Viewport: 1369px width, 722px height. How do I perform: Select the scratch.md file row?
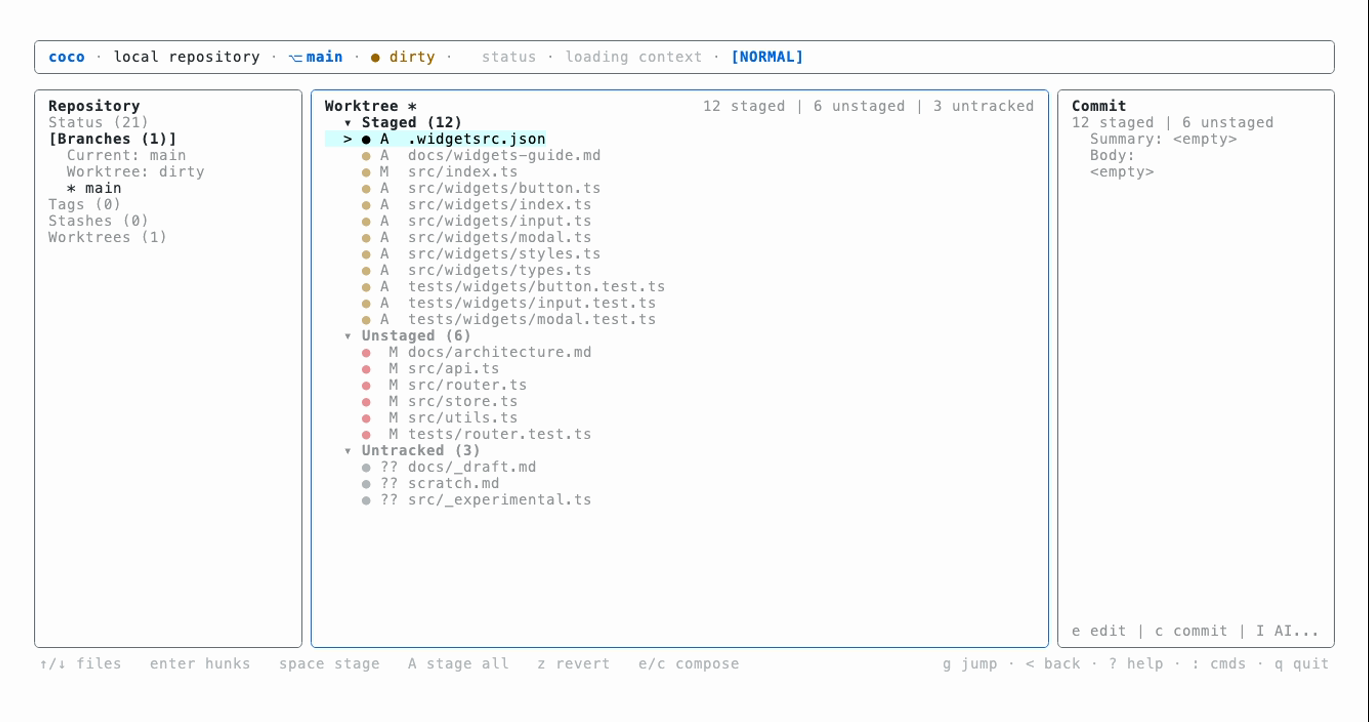679,484
